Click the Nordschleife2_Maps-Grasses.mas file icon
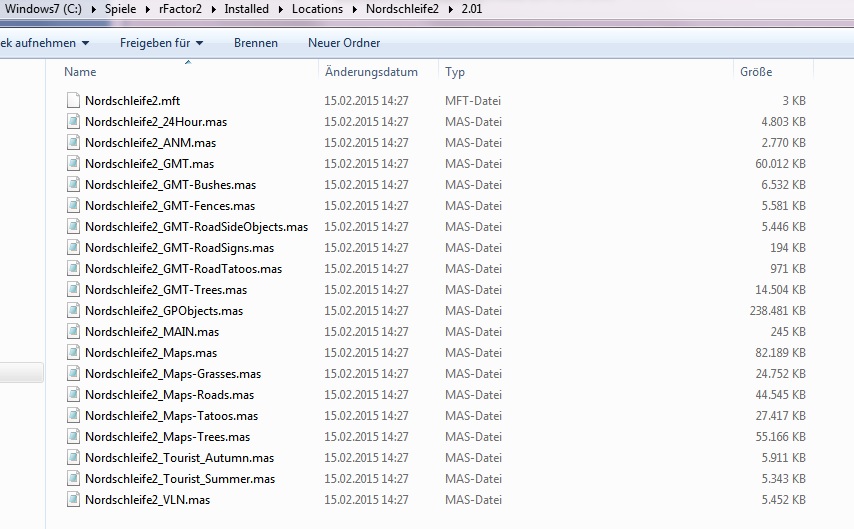854x529 pixels. 73,373
